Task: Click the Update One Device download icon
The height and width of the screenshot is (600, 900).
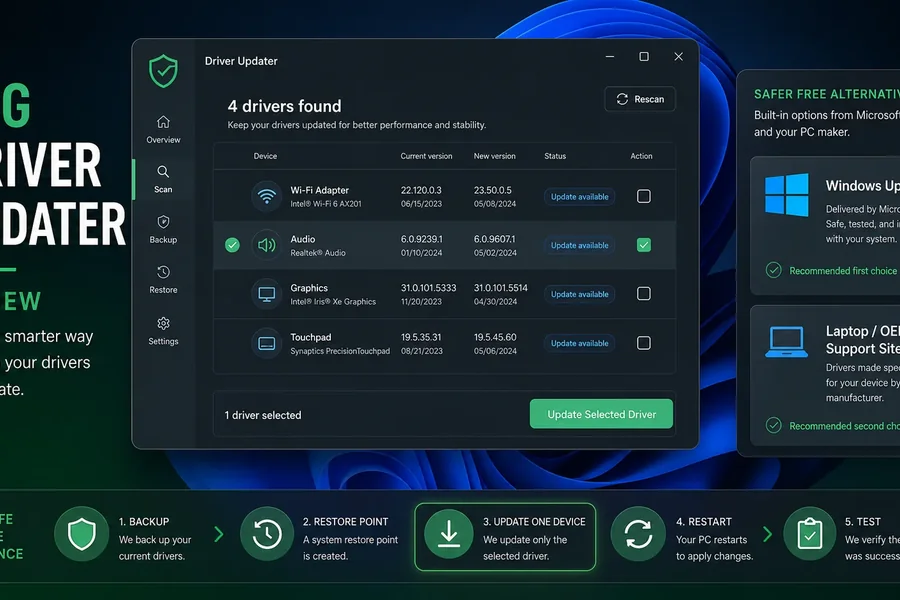Action: (x=449, y=536)
